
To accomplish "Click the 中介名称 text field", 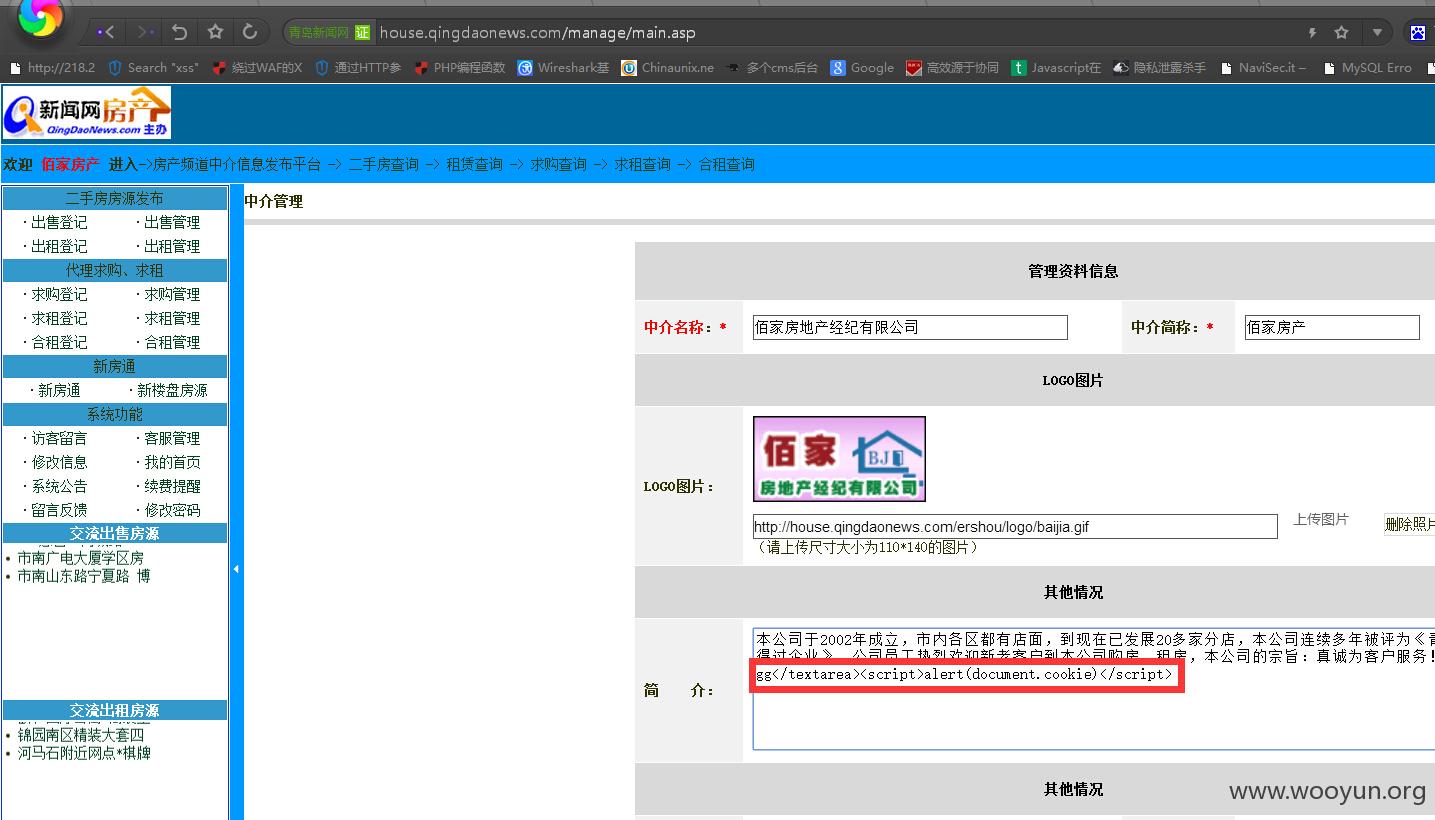I will point(910,327).
